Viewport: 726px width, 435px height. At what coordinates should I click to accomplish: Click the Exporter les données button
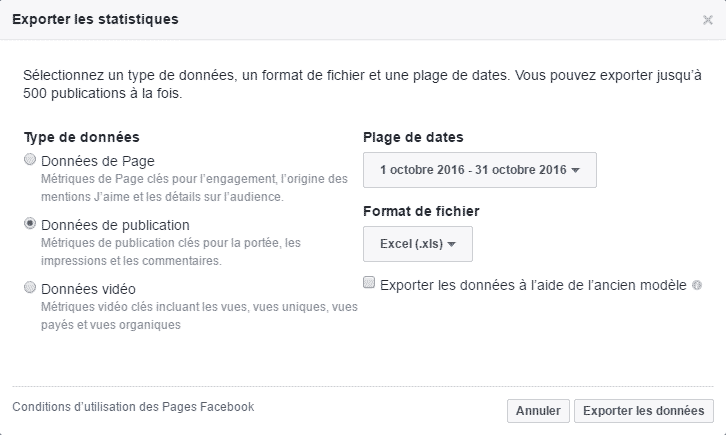pyautogui.click(x=645, y=411)
